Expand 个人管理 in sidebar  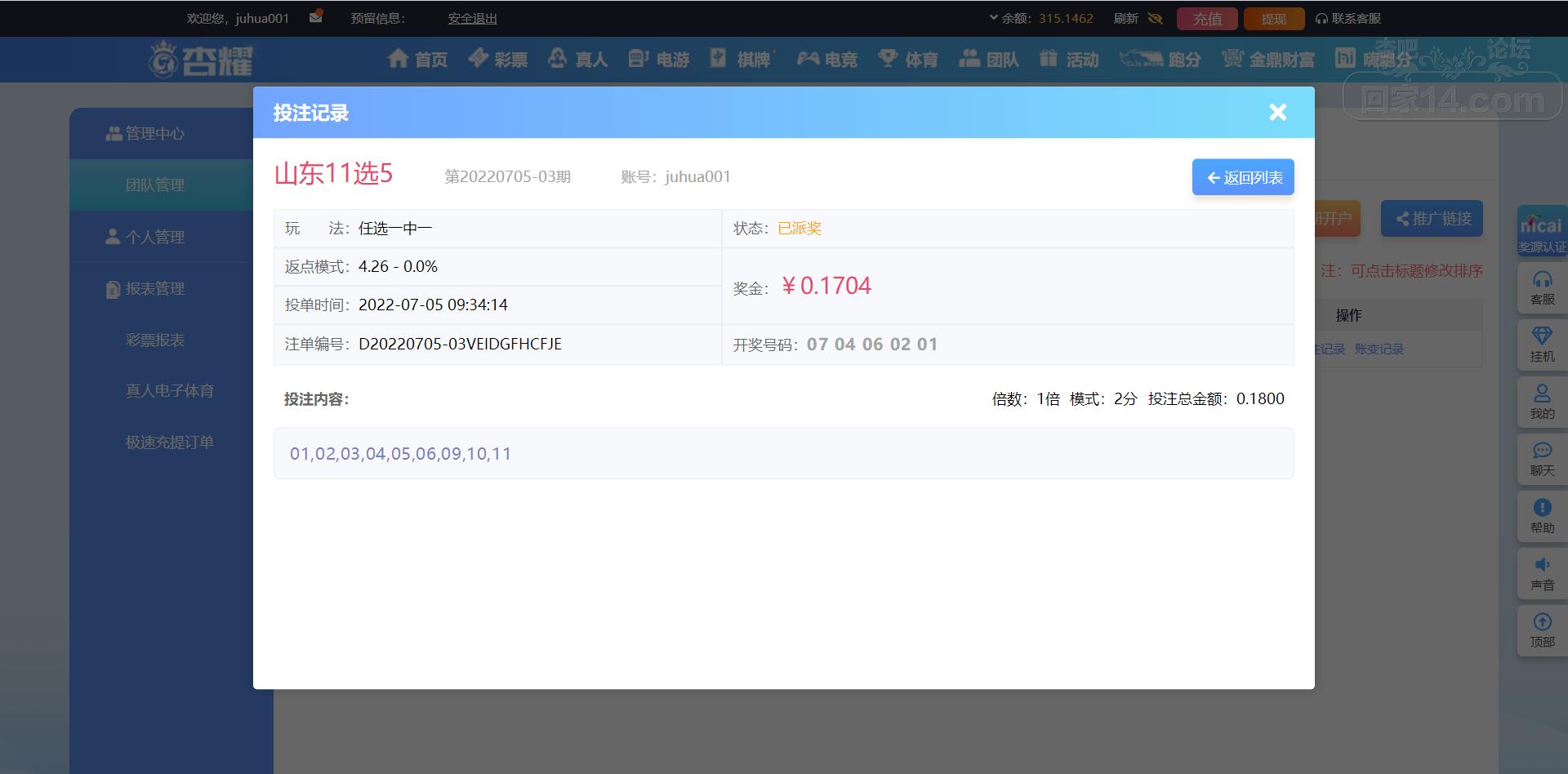(145, 237)
